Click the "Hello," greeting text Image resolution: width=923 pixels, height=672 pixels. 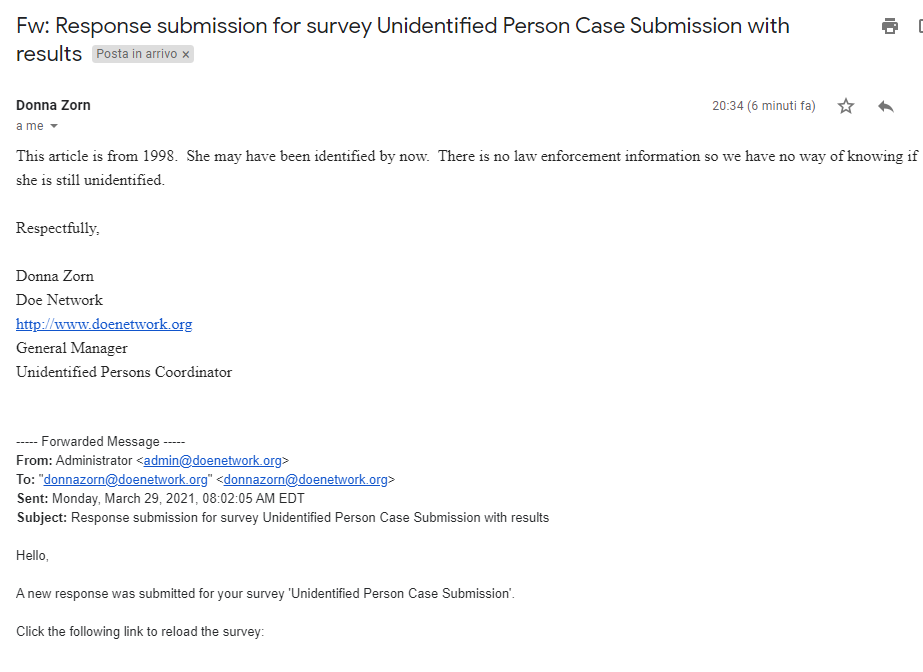[32, 555]
